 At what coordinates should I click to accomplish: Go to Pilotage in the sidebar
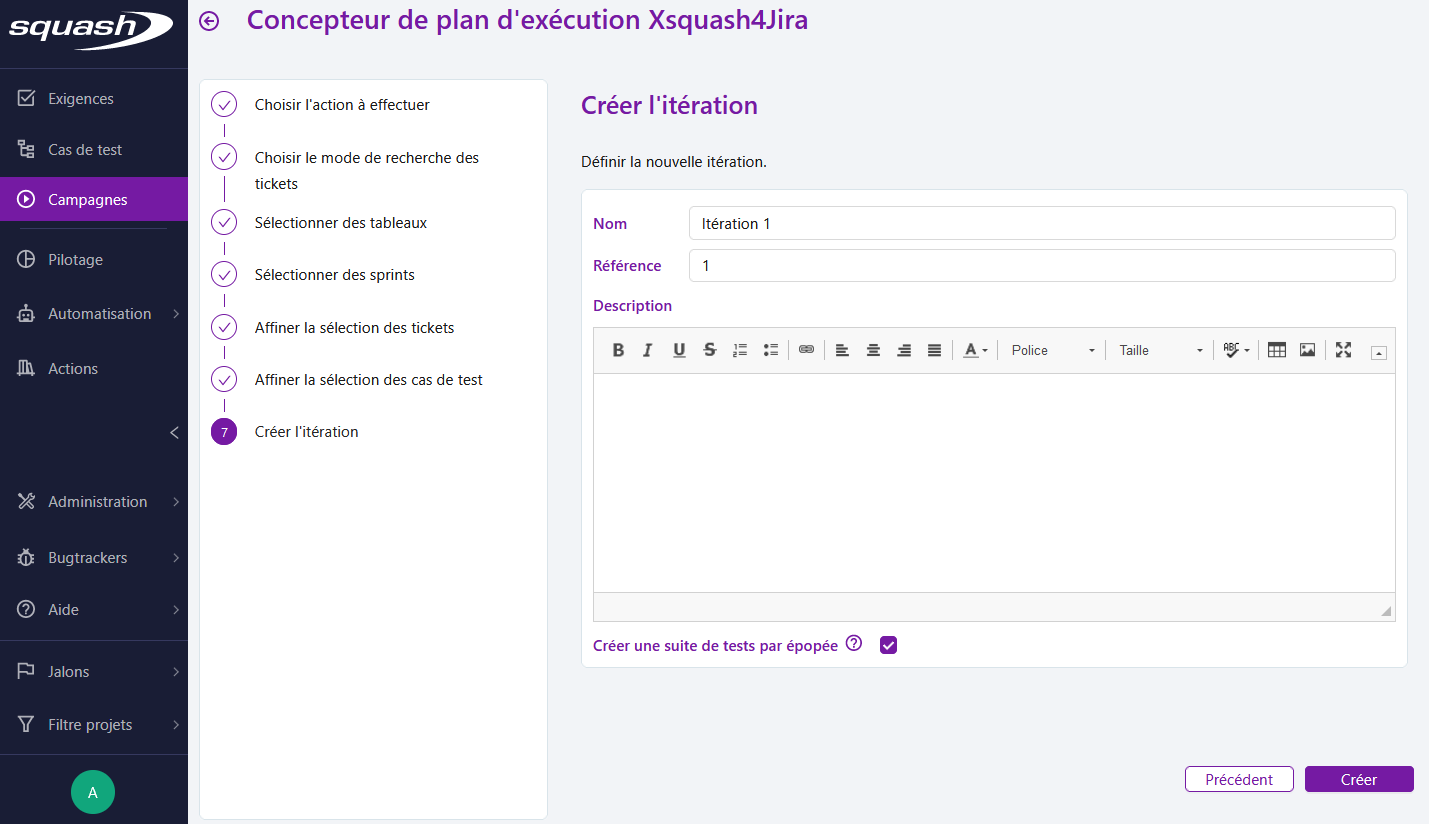click(x=76, y=260)
